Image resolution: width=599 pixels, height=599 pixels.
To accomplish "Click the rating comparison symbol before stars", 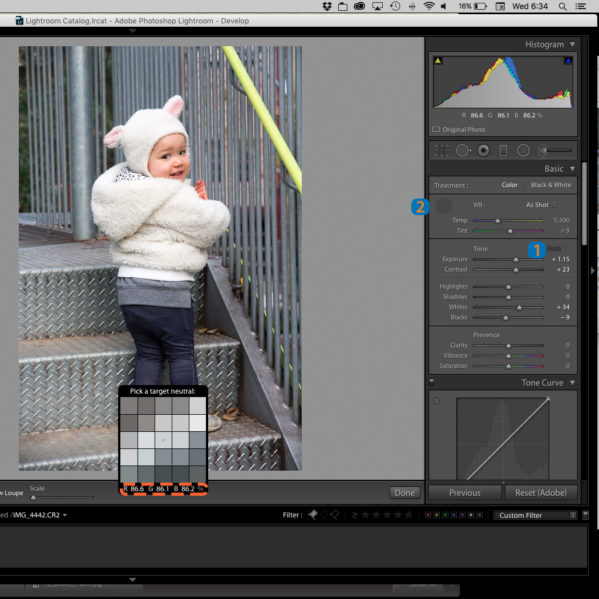I will (355, 515).
